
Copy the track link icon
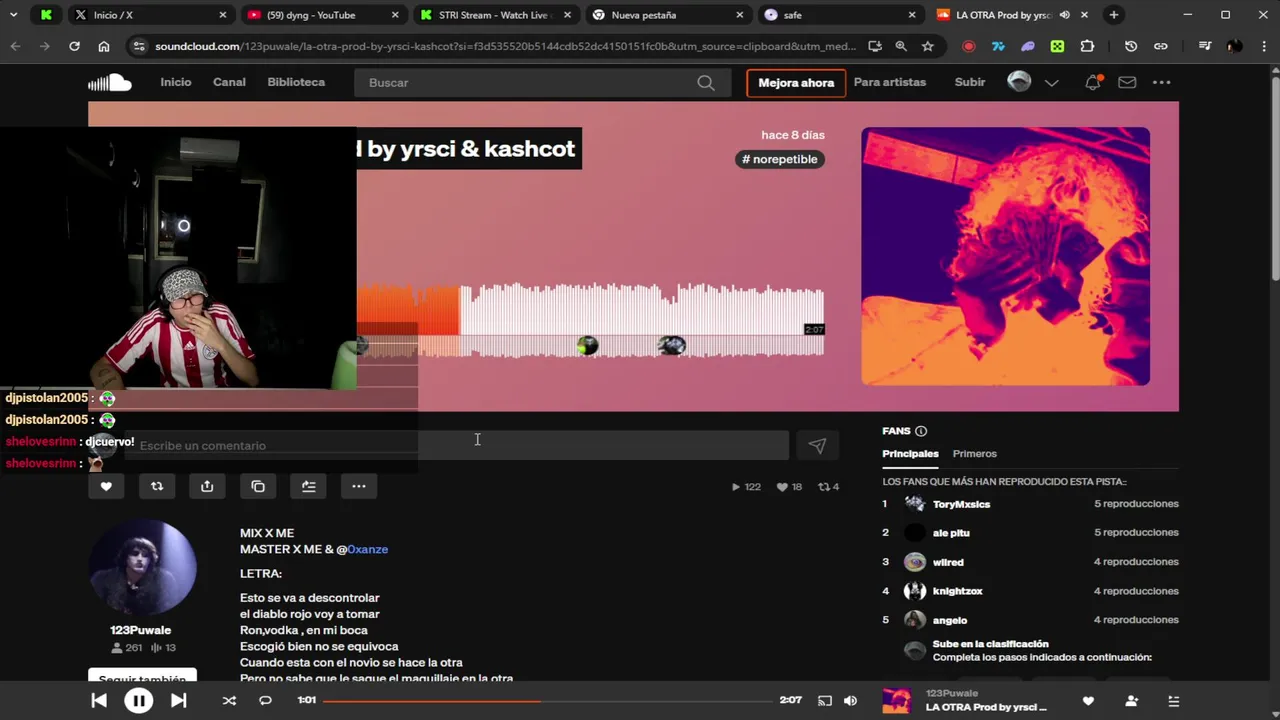(258, 486)
